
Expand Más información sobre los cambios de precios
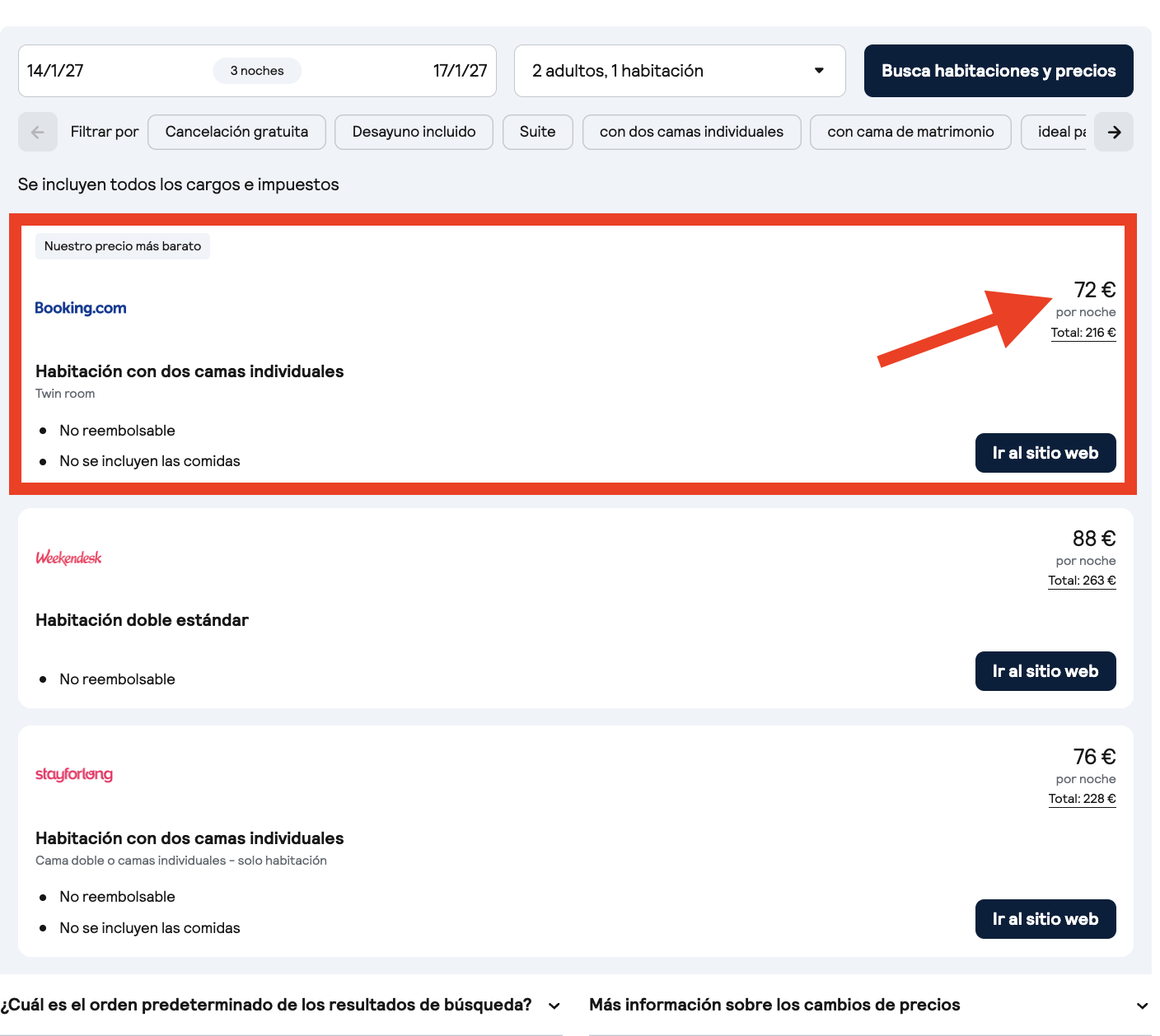pos(870,1005)
